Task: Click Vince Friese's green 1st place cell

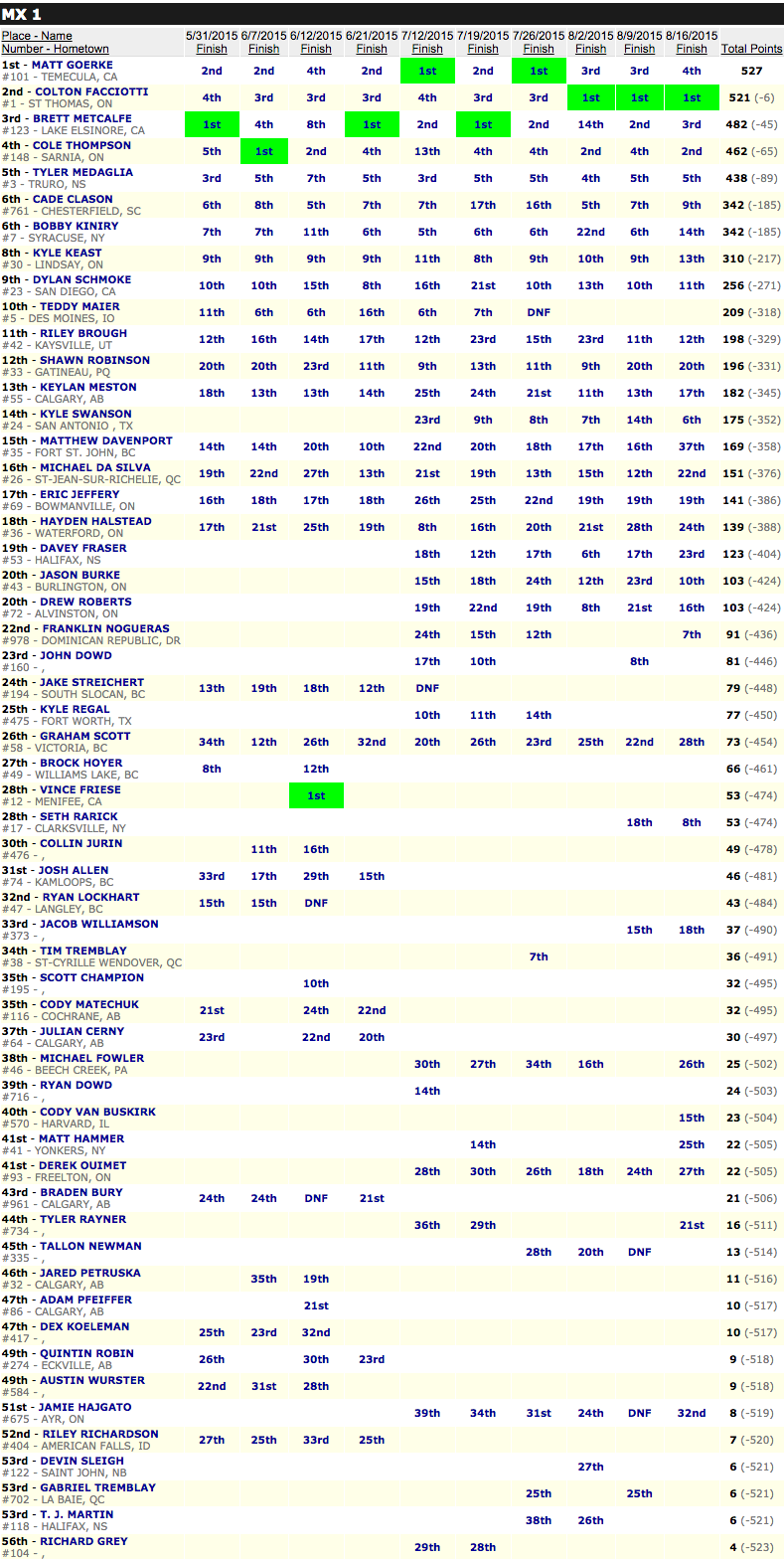Action: 316,795
